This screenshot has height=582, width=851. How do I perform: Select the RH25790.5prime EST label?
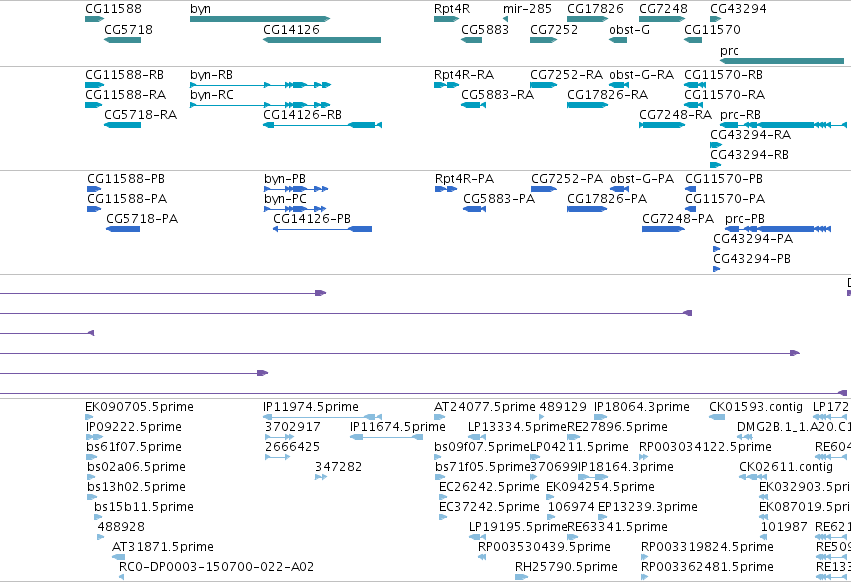pos(566,567)
